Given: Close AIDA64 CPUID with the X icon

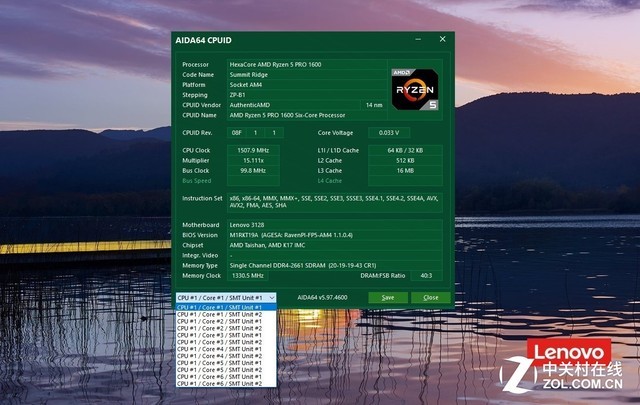Looking at the screenshot, I should click(x=442, y=39).
